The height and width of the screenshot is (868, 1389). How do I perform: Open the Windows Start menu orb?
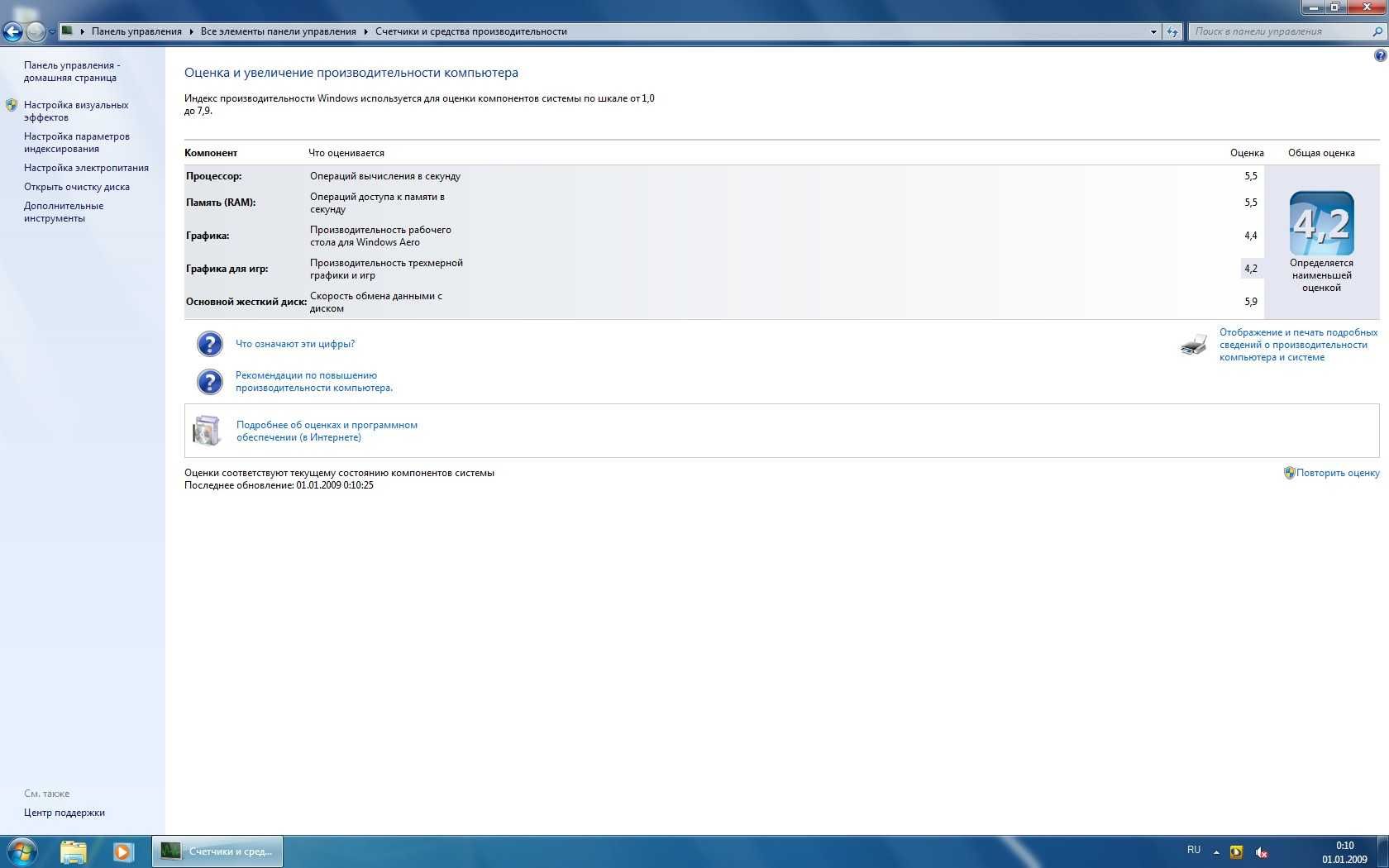pos(22,851)
